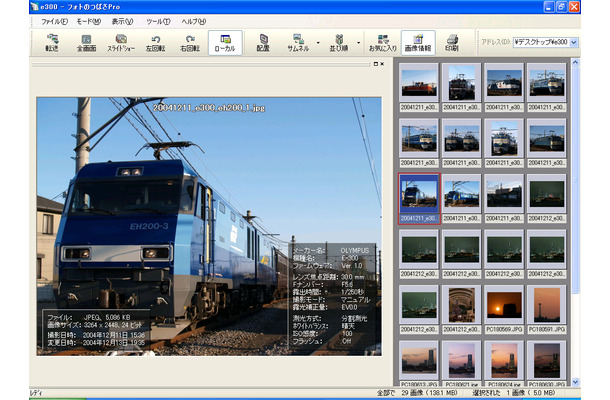Select the PC180630.JPG dark skyline thumbnail
Screen dimensions: 610x400
(547, 360)
